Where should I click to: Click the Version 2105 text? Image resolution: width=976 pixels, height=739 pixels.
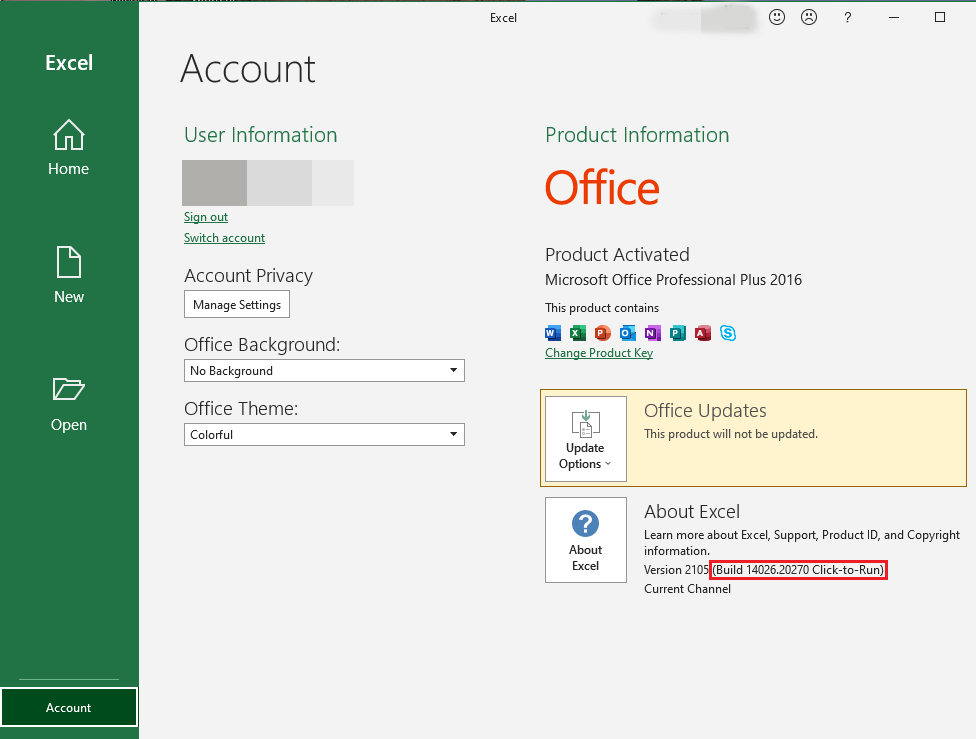pos(676,570)
